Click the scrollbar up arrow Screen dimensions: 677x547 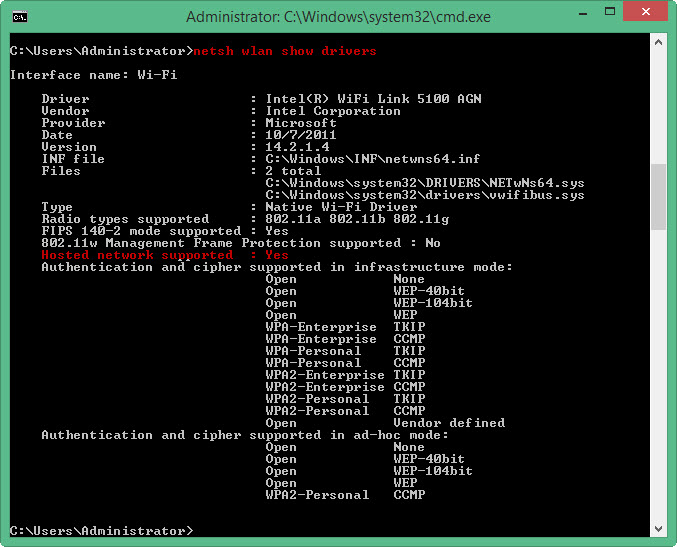pyautogui.click(x=658, y=42)
